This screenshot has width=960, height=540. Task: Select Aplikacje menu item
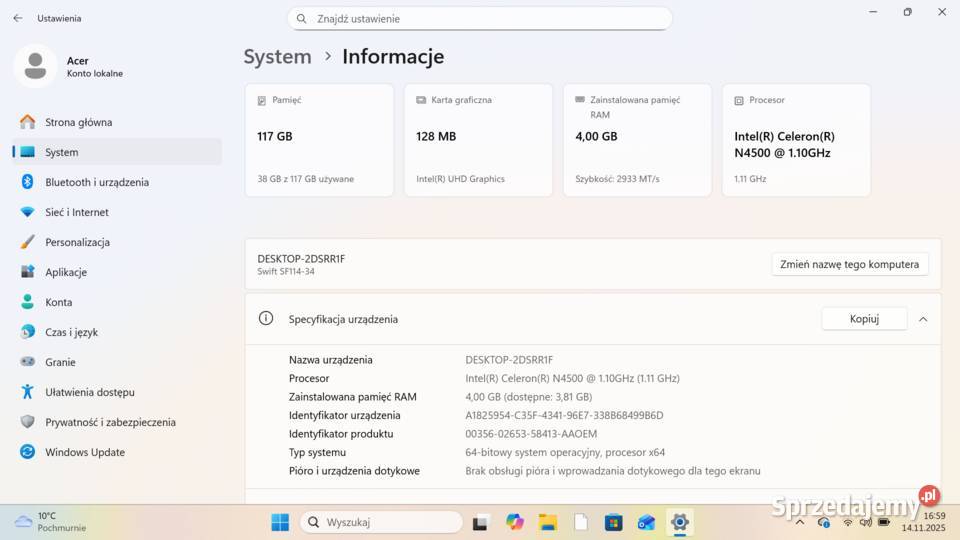click(x=65, y=272)
